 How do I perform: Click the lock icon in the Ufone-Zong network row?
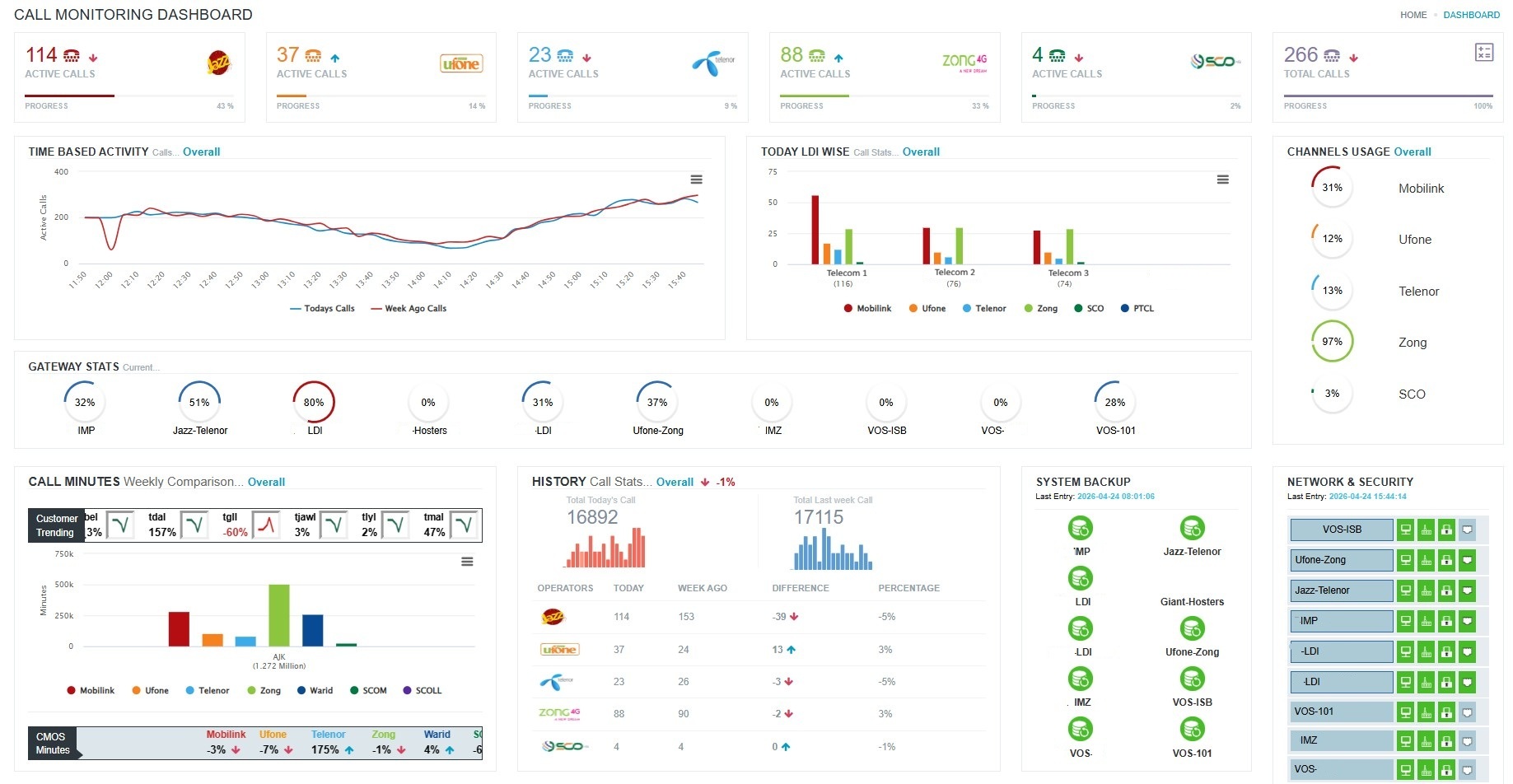[x=1446, y=561]
